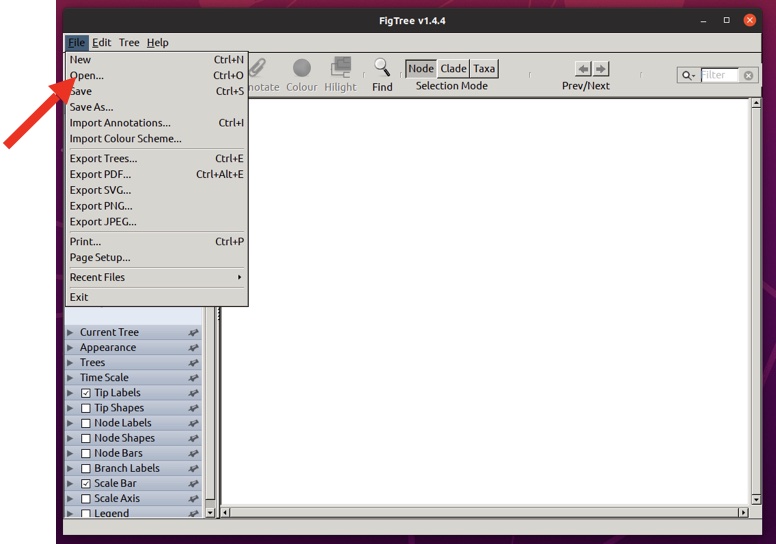This screenshot has height=544, width=776.
Task: Uncheck the Tip Labels checkbox
Action: (x=86, y=393)
